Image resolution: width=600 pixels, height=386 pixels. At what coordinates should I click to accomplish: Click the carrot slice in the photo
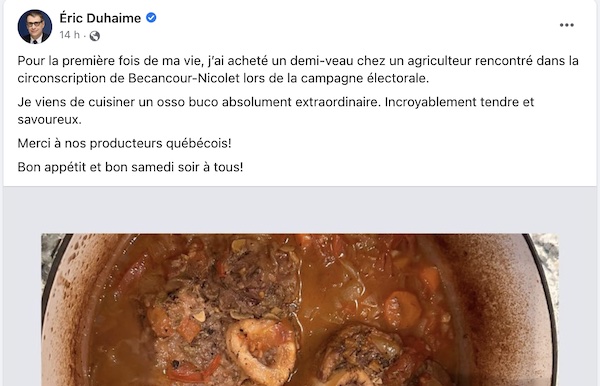pyautogui.click(x=403, y=309)
